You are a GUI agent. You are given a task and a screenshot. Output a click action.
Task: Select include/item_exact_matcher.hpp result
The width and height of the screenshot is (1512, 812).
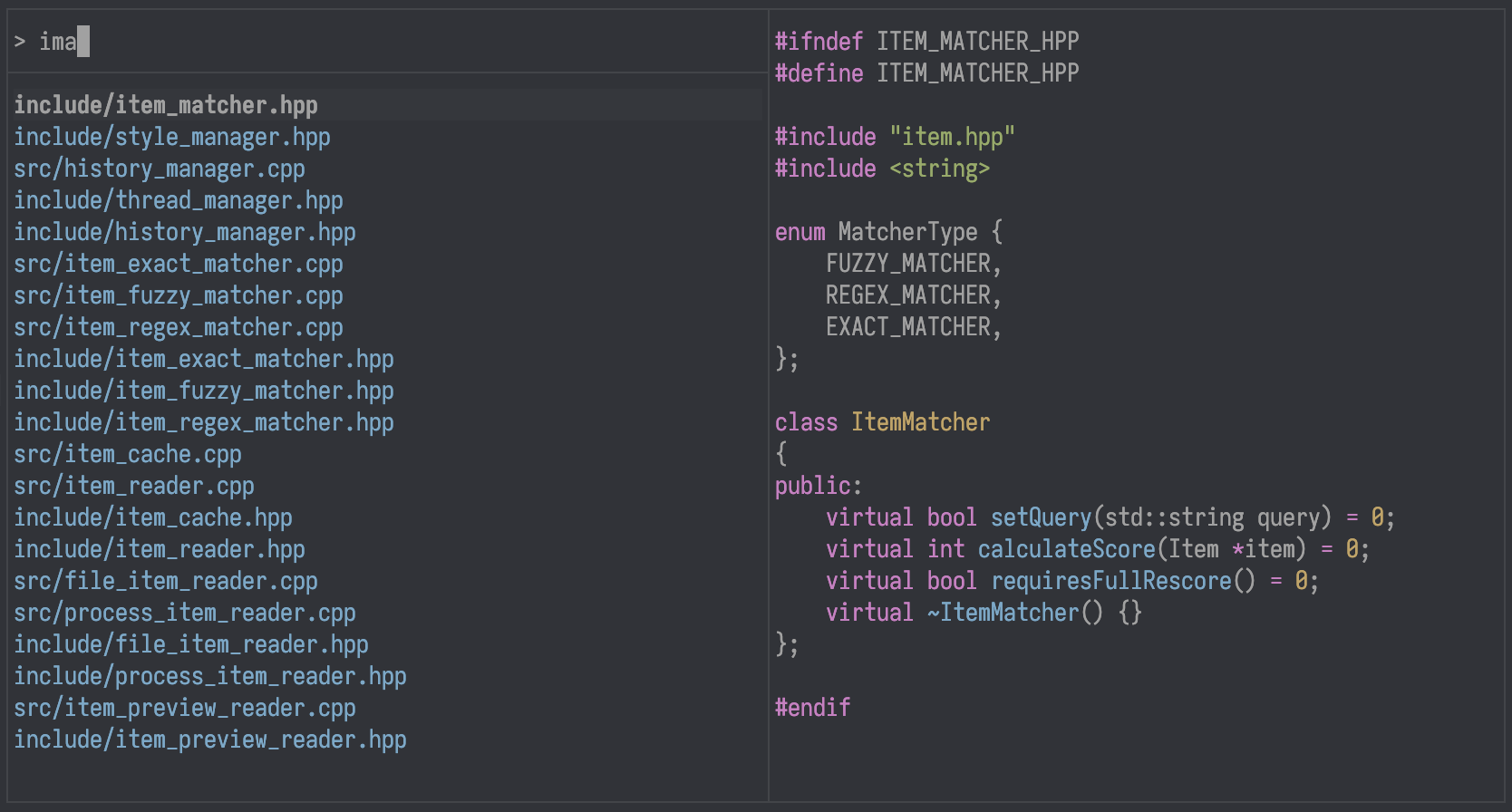pos(204,359)
